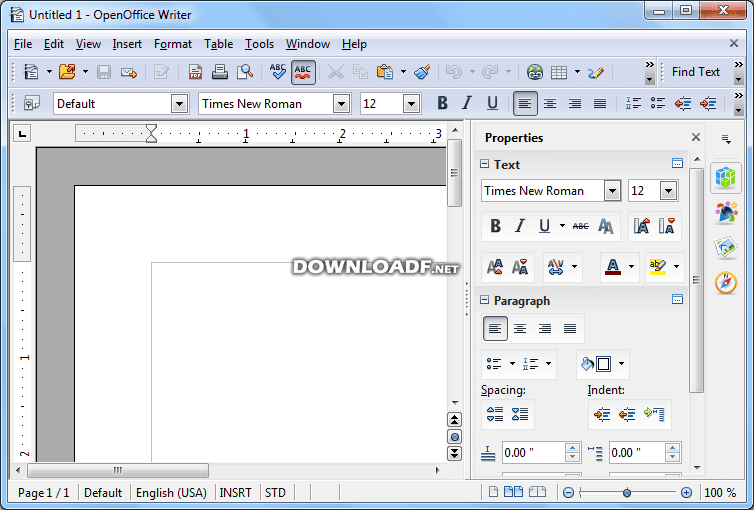Screen dimensions: 754x510
Task: Click the Print icon in toolbar
Action: pos(220,72)
